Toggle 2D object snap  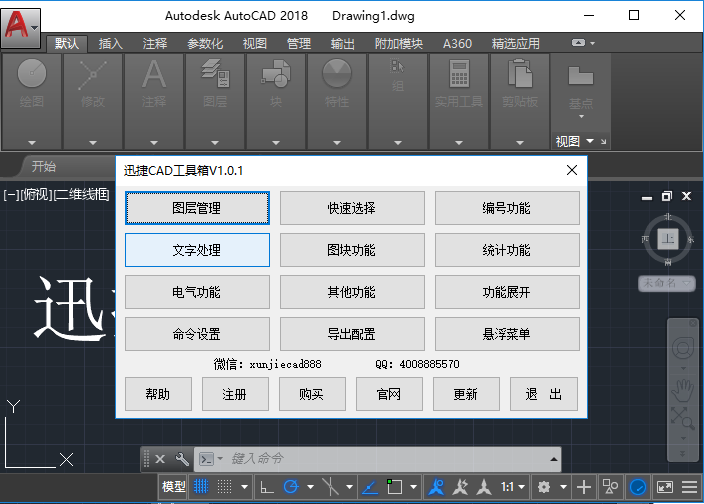[x=394, y=487]
